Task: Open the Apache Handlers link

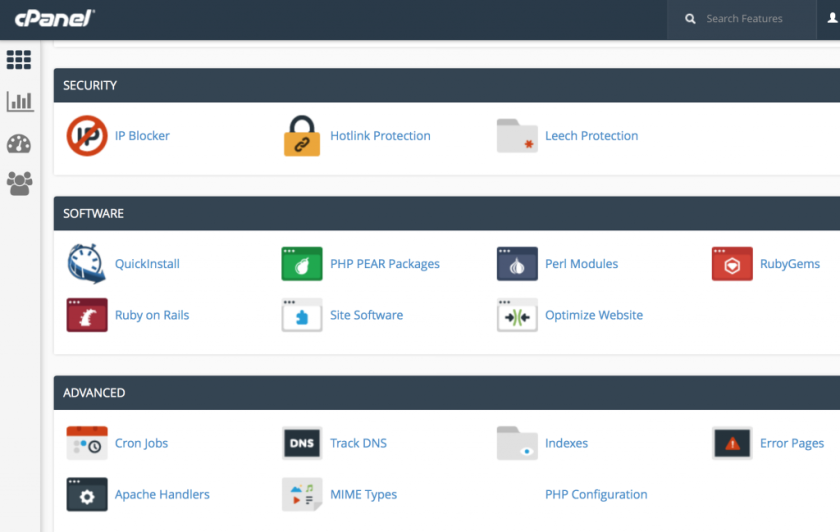Action: [162, 494]
